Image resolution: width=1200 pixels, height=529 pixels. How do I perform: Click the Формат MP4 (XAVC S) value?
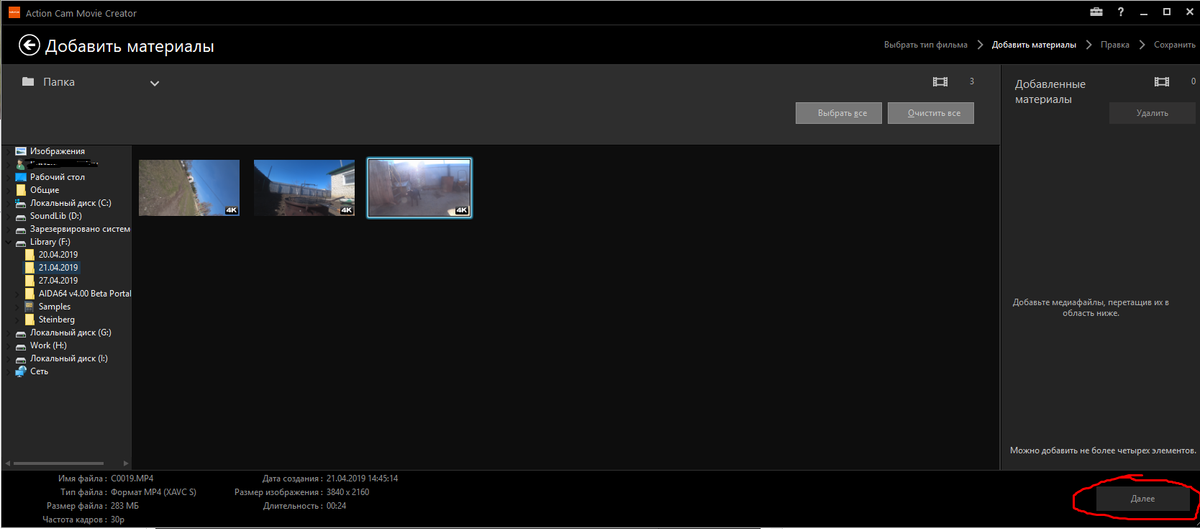tap(153, 493)
